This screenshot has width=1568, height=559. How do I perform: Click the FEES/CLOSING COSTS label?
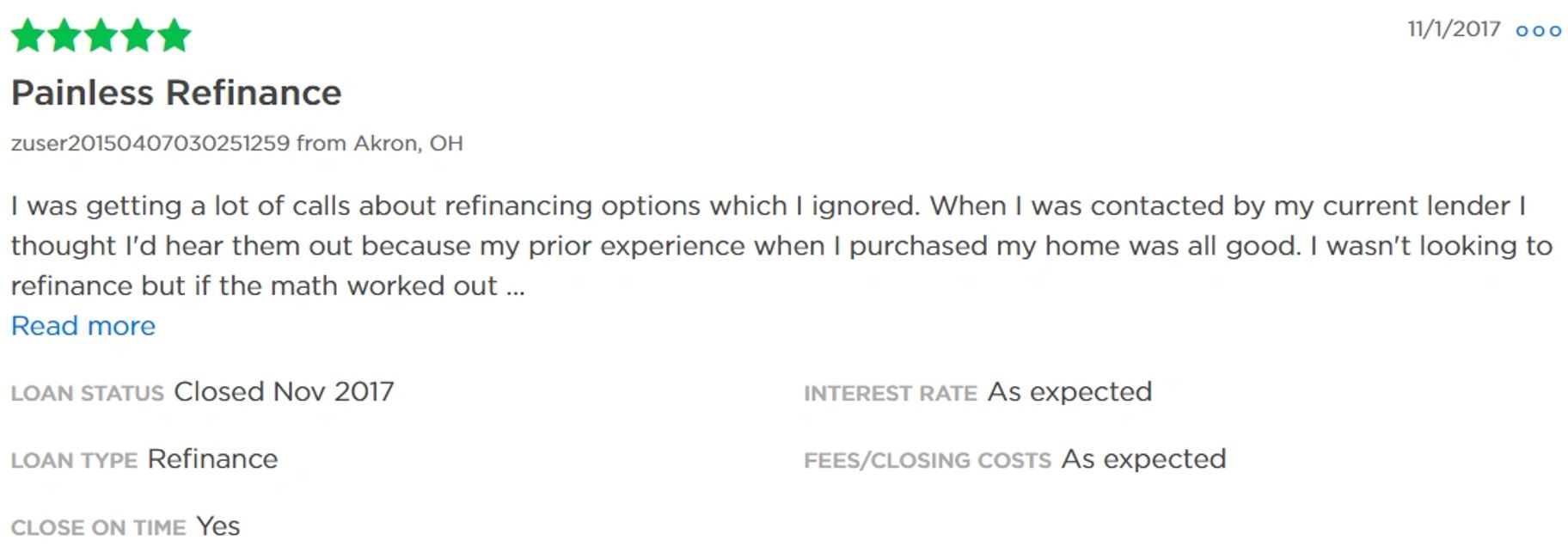tap(927, 460)
